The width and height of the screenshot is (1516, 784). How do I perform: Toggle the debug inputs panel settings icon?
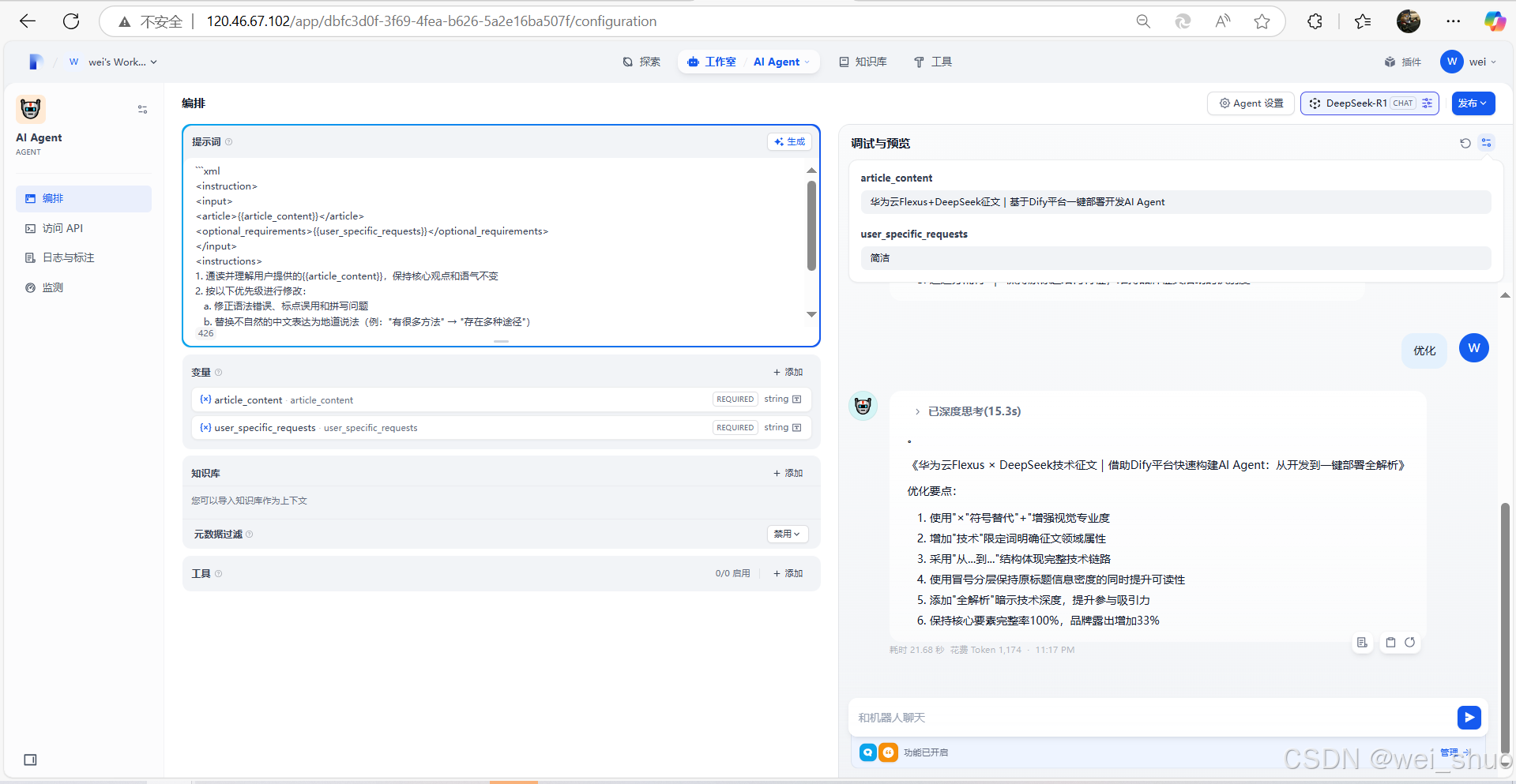(x=1487, y=143)
